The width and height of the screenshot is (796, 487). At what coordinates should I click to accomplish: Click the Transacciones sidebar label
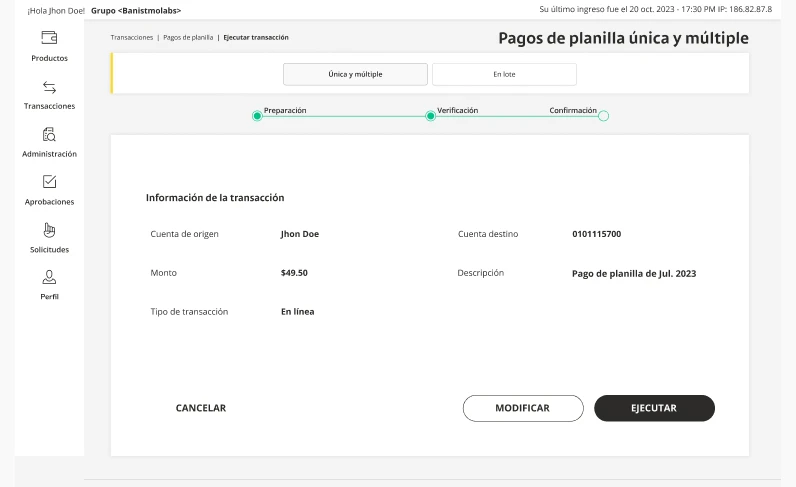coord(49,106)
